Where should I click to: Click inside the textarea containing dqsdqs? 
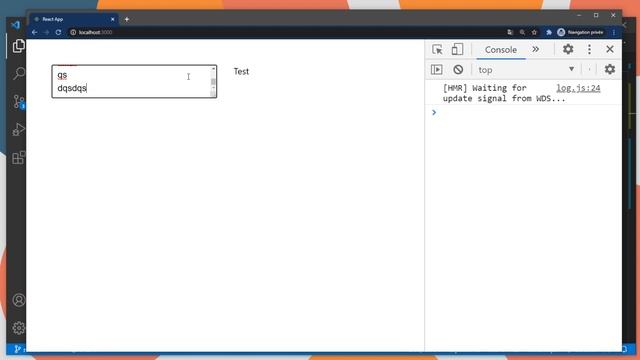[x=131, y=82]
